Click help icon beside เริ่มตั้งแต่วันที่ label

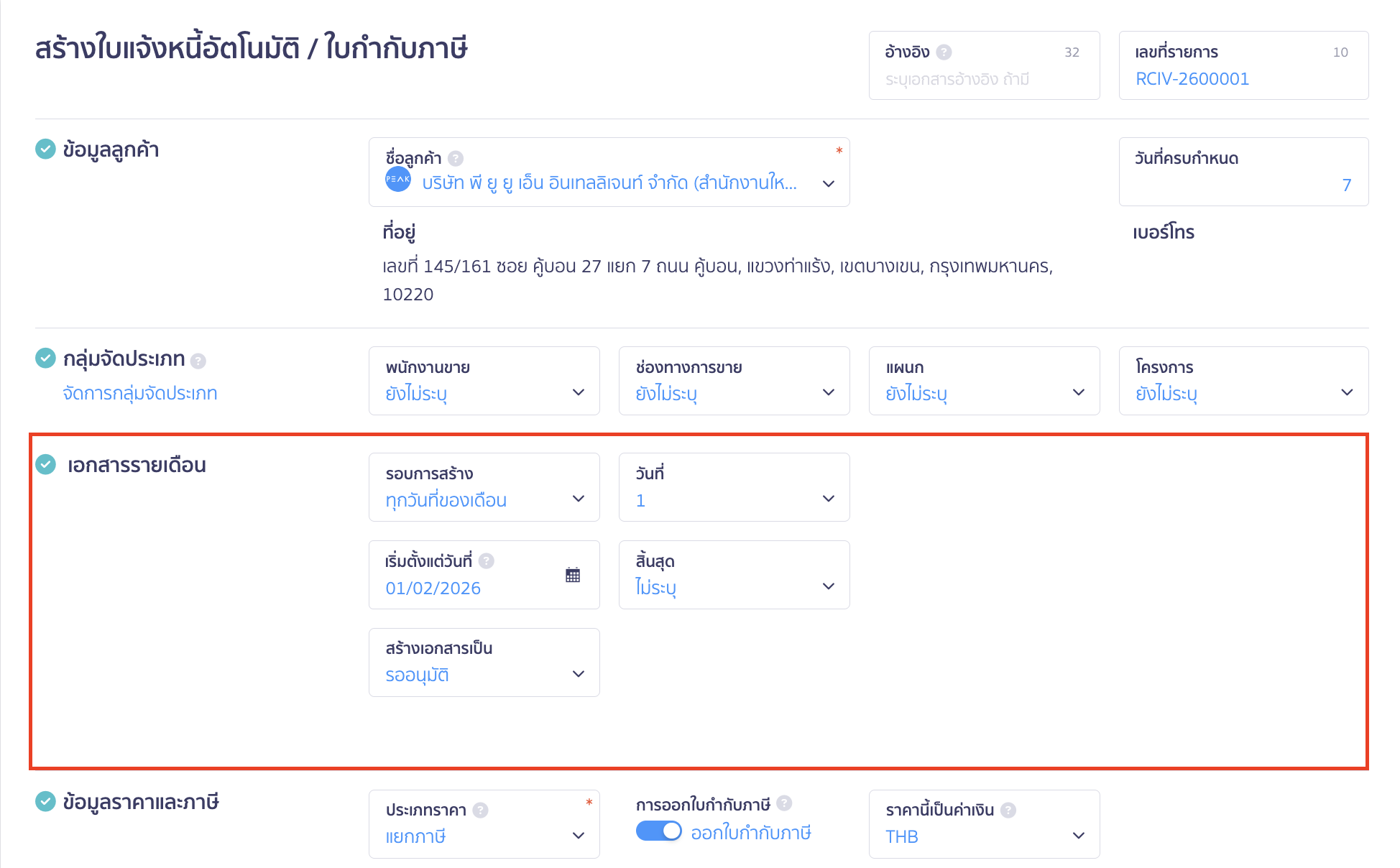tap(487, 560)
